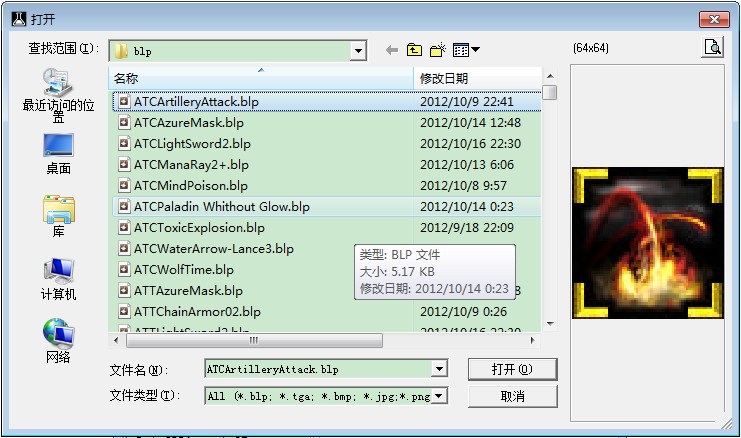Select file name ATCManaRay2+.blp
The image size is (741, 438).
191,165
